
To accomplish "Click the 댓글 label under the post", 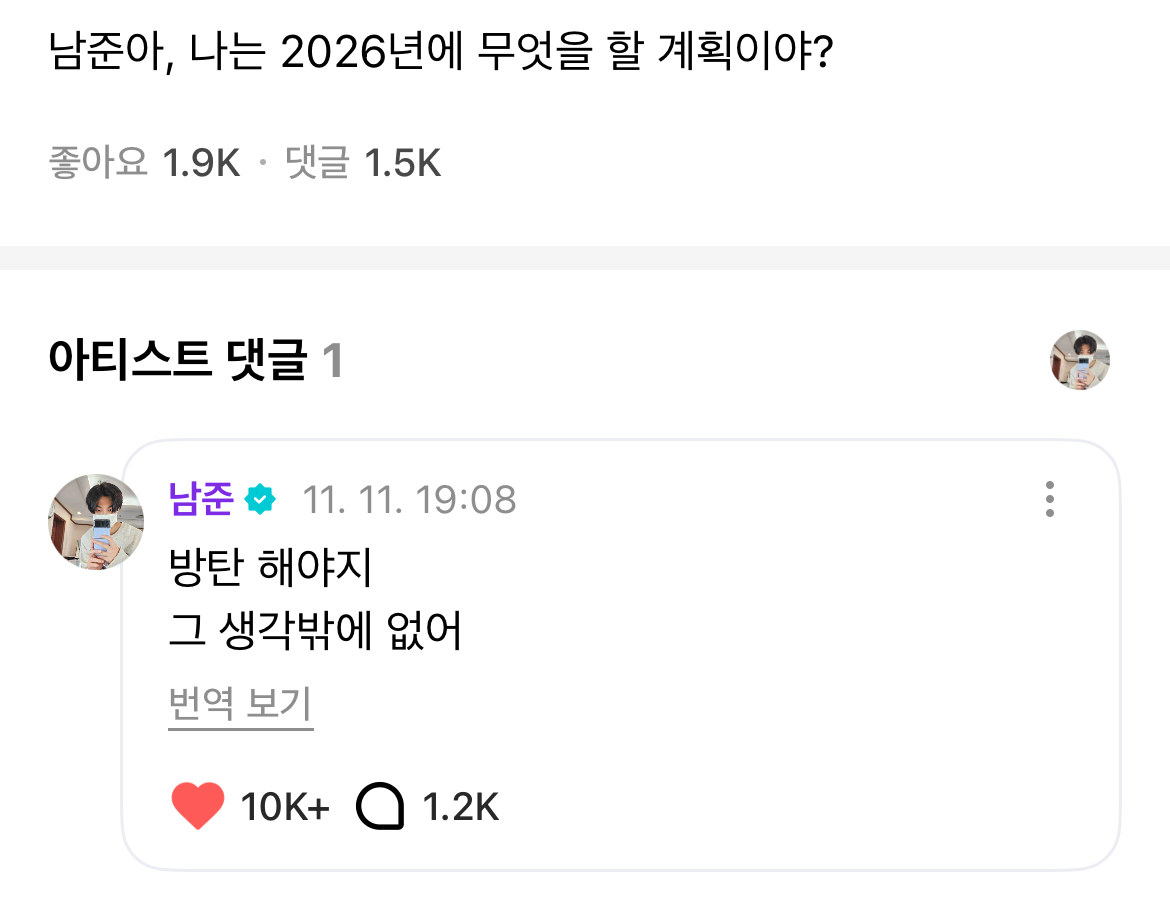I will point(317,163).
